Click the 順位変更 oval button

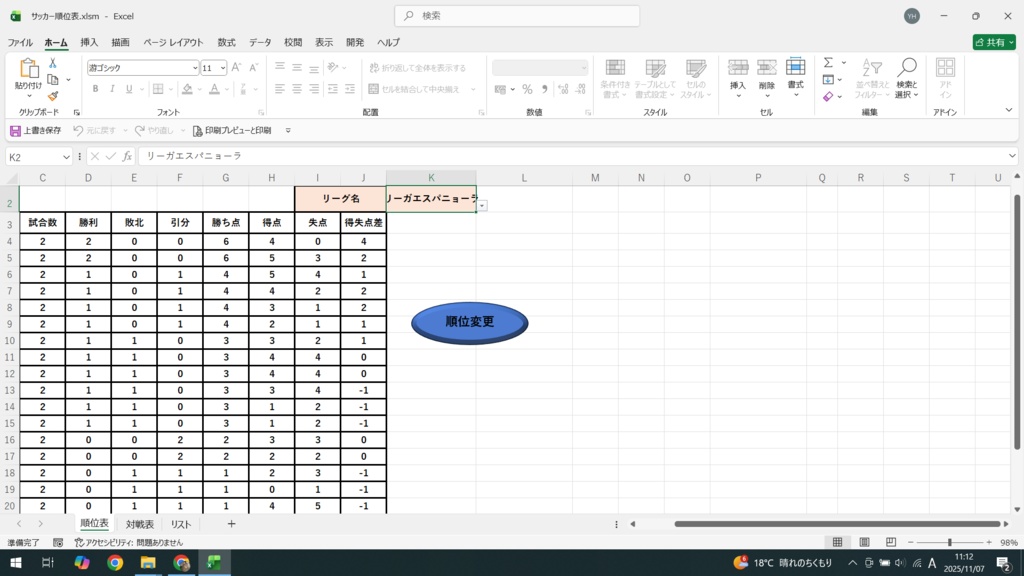point(470,322)
